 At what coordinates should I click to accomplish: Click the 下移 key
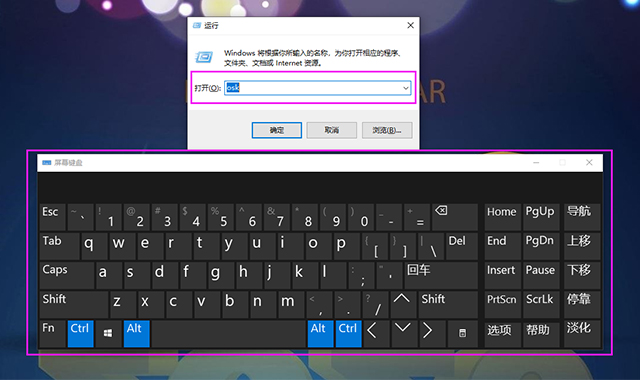coord(582,276)
